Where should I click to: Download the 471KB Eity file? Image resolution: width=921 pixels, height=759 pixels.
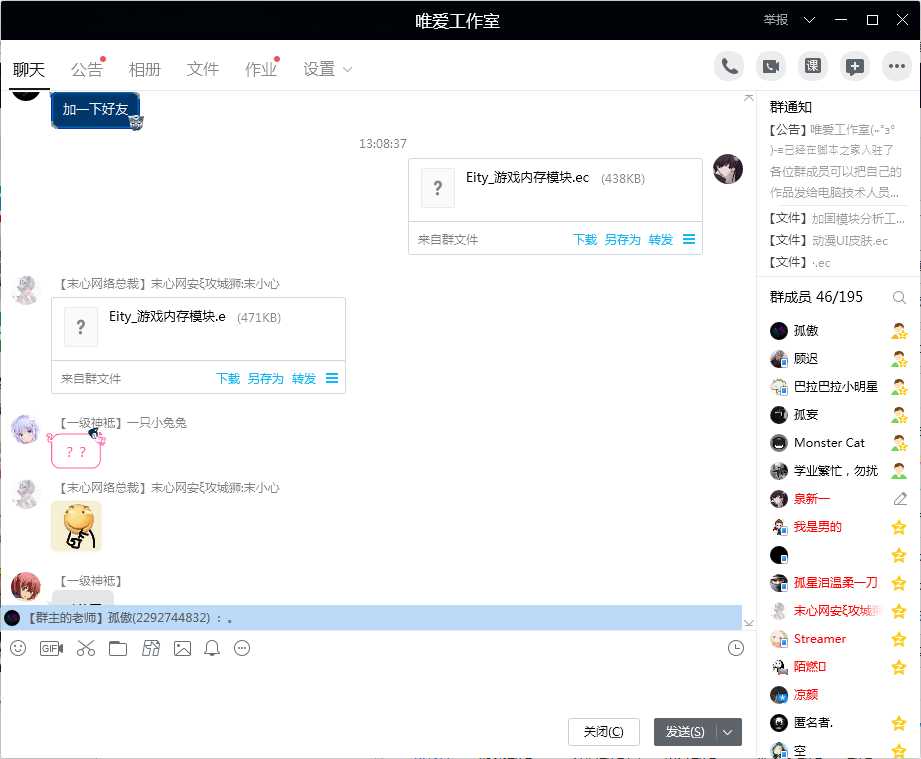[x=228, y=378]
